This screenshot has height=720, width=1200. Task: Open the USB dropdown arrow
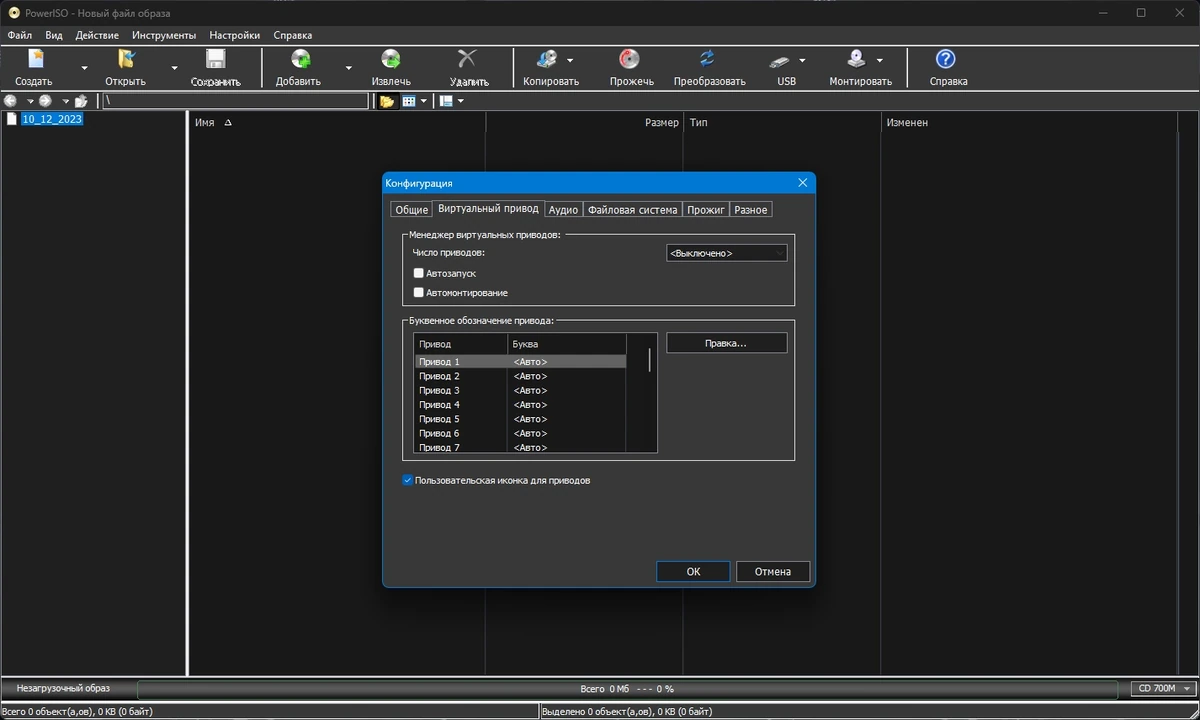(x=802, y=60)
